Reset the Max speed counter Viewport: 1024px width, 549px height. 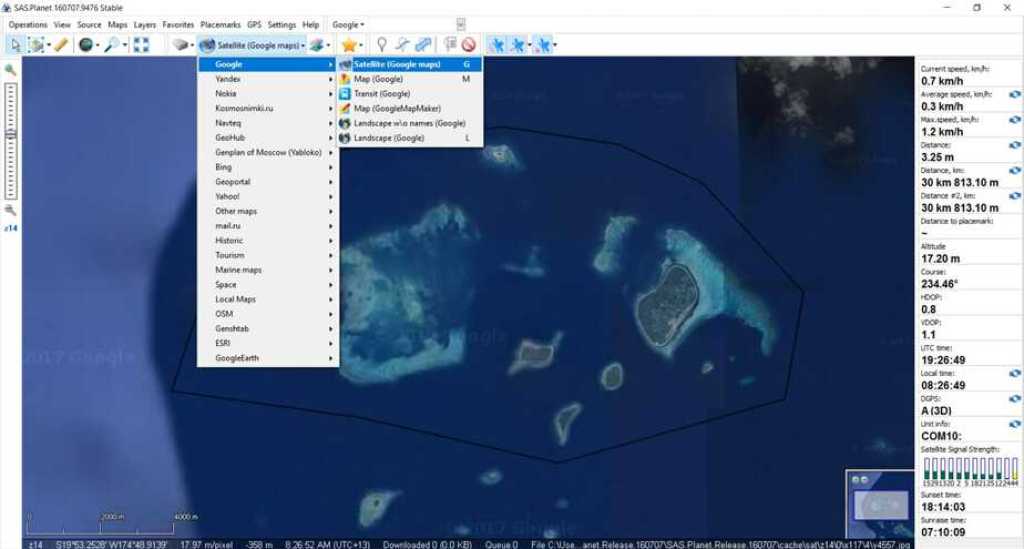(1014, 119)
